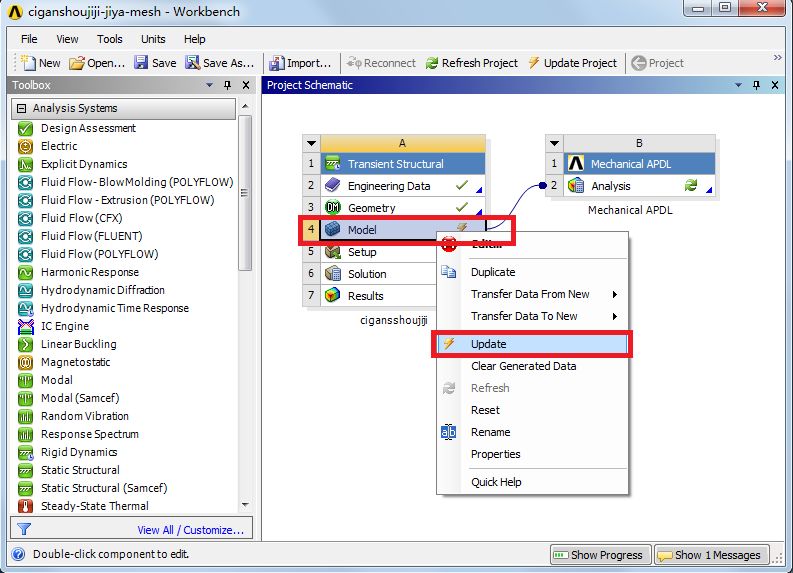The height and width of the screenshot is (573, 793).
Task: Select the Harmonic Response icon
Action: pyautogui.click(x=25, y=273)
